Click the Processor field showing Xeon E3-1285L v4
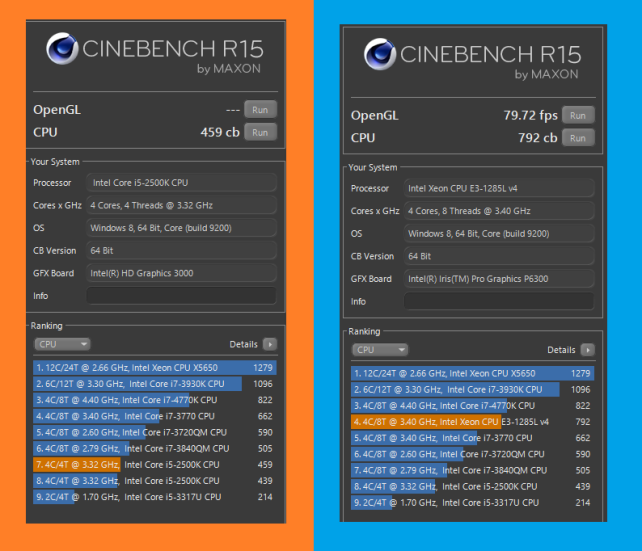642x551 pixels. 498,188
